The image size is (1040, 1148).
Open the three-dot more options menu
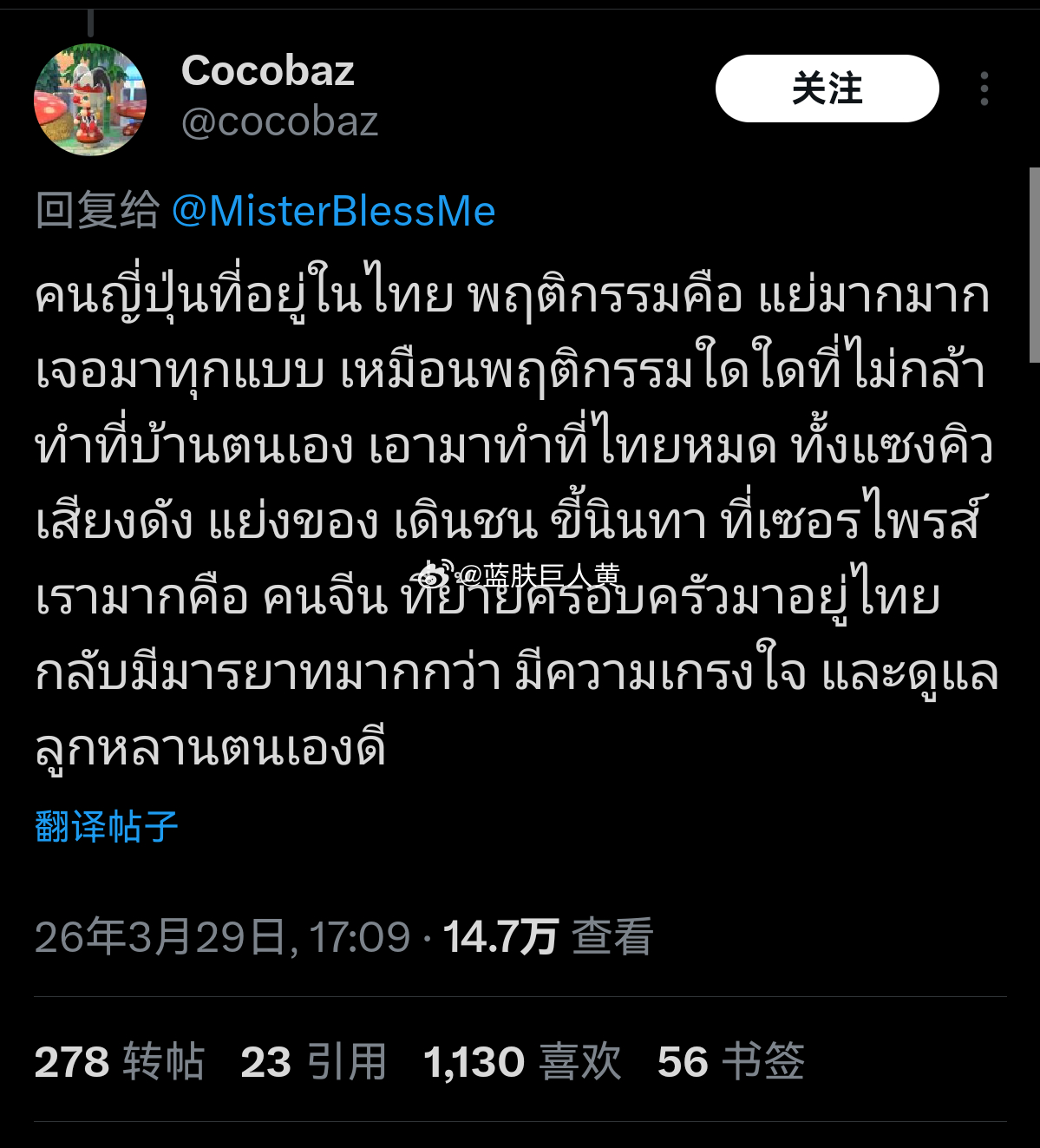point(984,89)
